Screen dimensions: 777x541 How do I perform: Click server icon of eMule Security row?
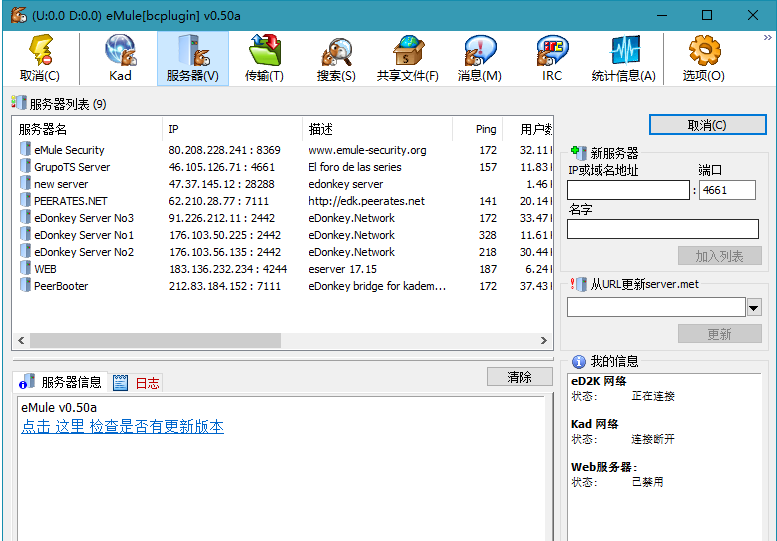tap(25, 149)
